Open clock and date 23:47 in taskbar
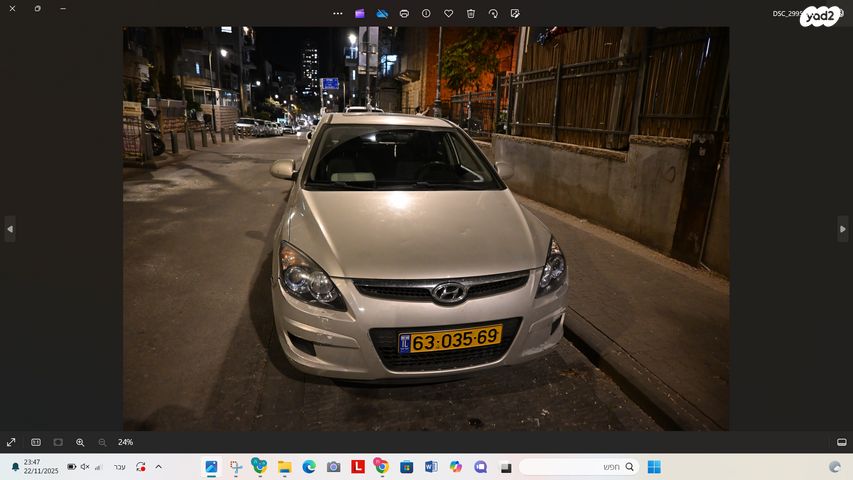This screenshot has width=853, height=480. click(41, 466)
